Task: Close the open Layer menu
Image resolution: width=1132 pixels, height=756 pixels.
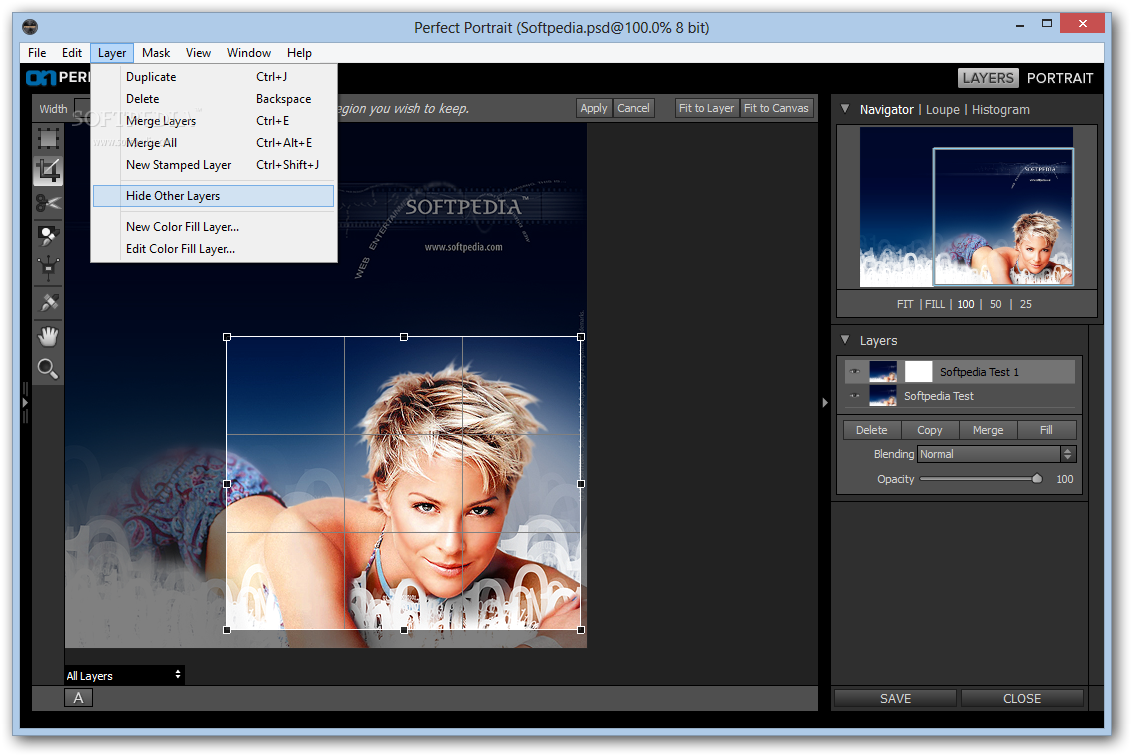Action: coord(112,53)
